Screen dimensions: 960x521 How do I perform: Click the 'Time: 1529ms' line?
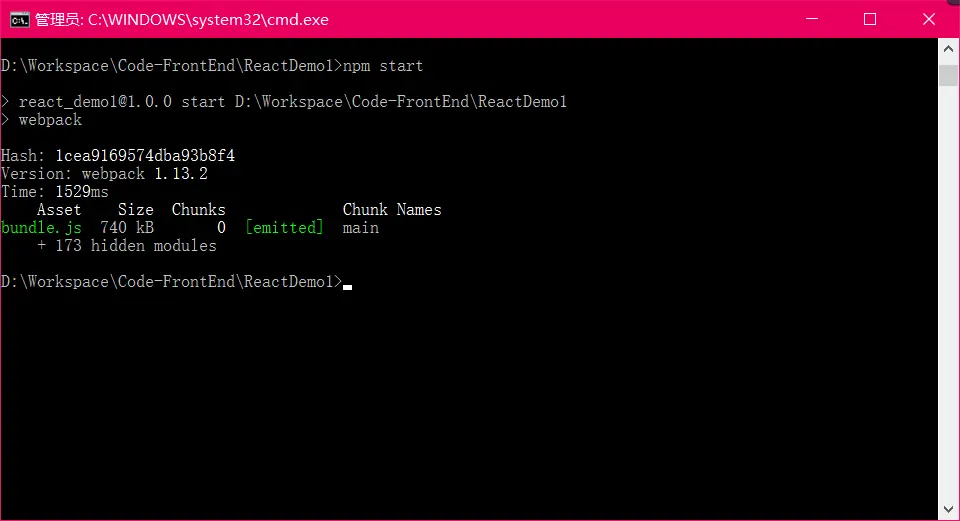55,192
